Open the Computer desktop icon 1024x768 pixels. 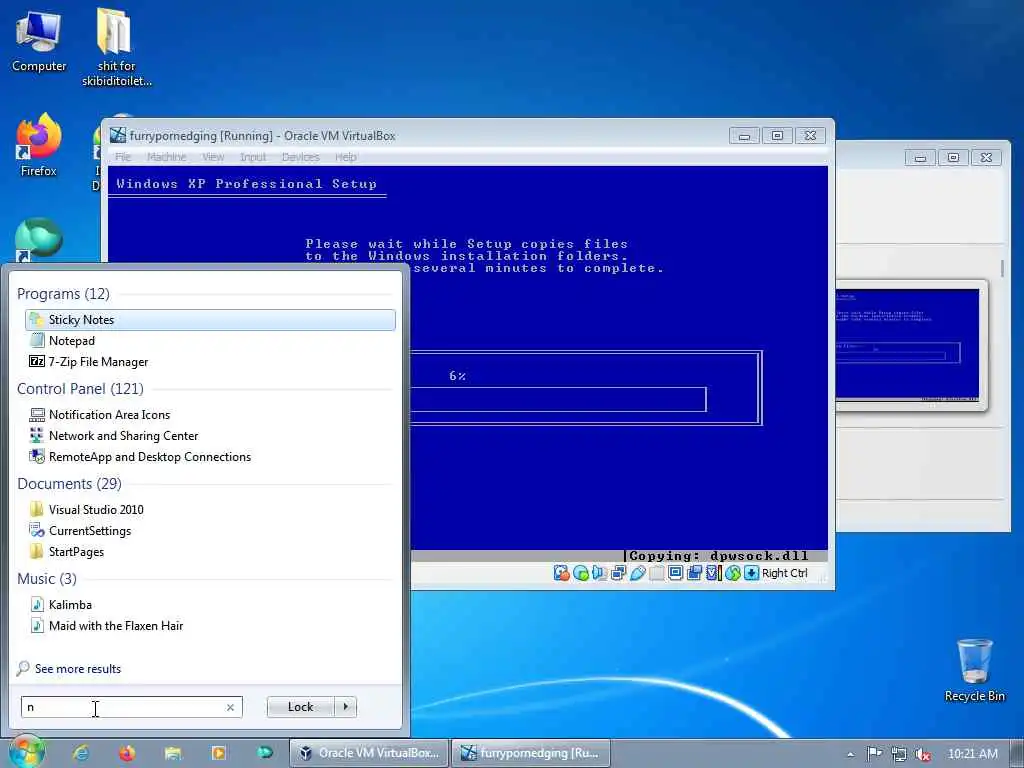pyautogui.click(x=39, y=41)
